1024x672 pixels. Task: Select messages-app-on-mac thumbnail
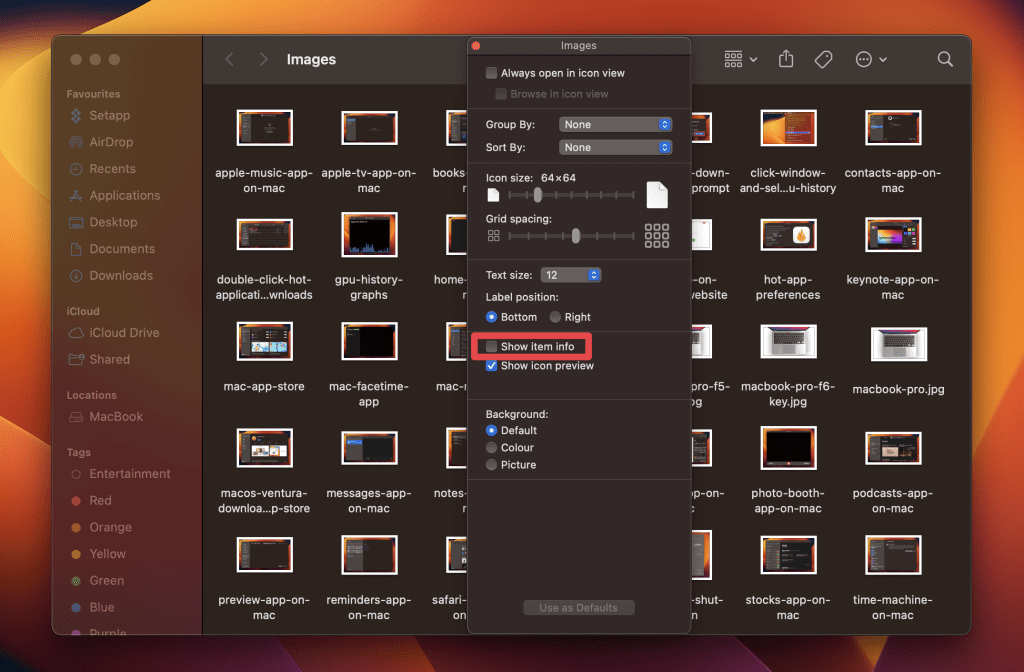[369, 448]
